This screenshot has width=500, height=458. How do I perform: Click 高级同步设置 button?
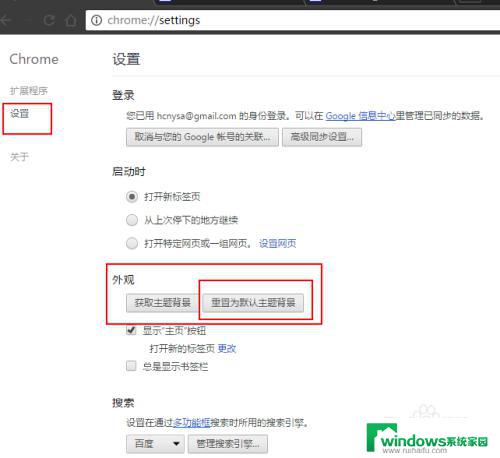pyautogui.click(x=322, y=137)
